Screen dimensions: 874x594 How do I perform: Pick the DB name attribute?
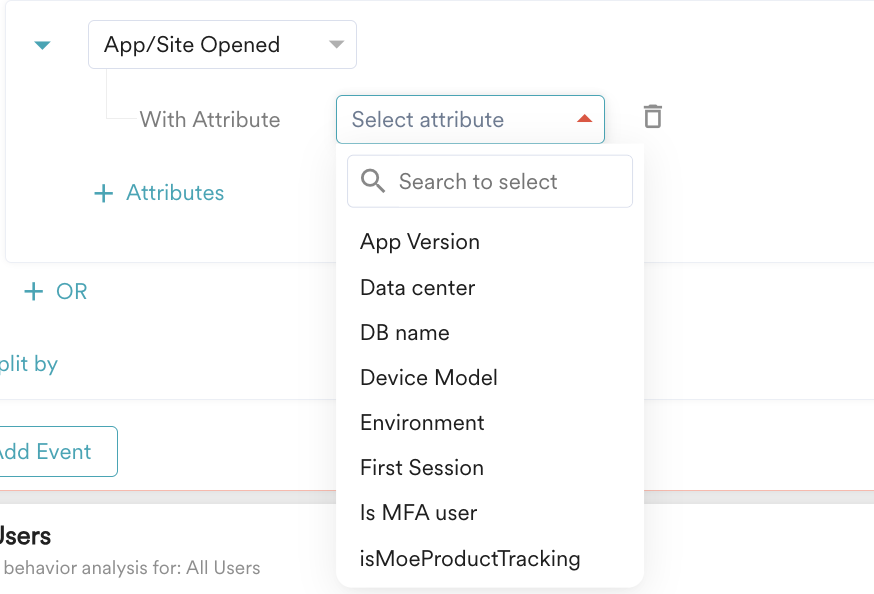pos(404,333)
